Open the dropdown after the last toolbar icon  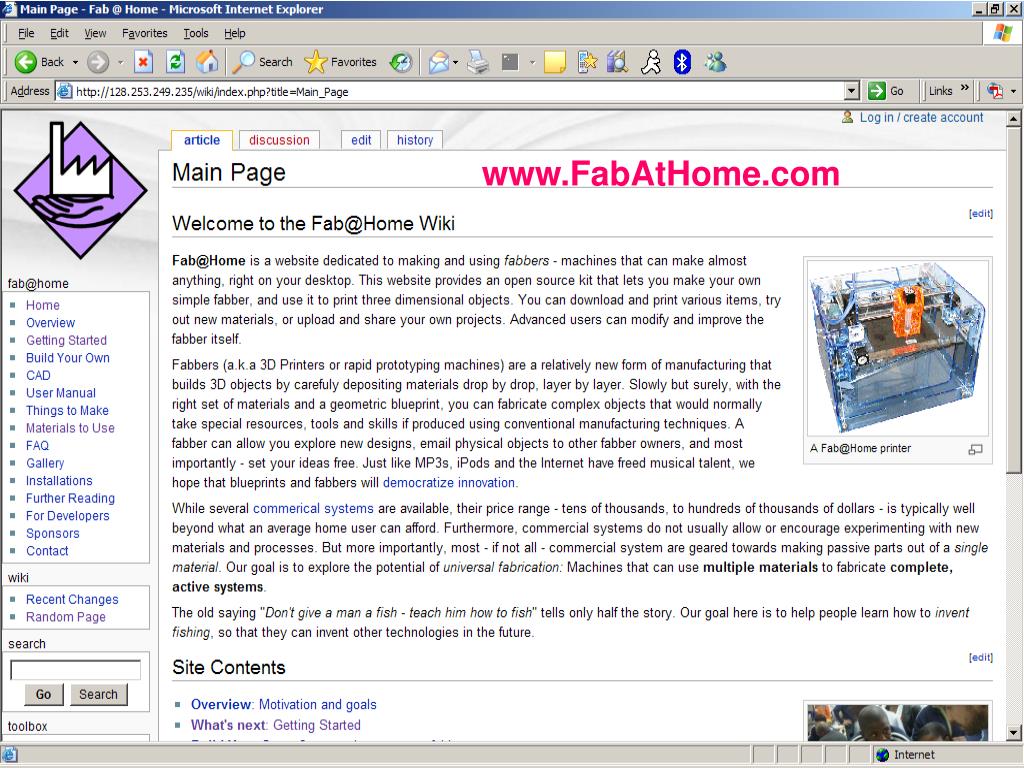(x=1014, y=91)
